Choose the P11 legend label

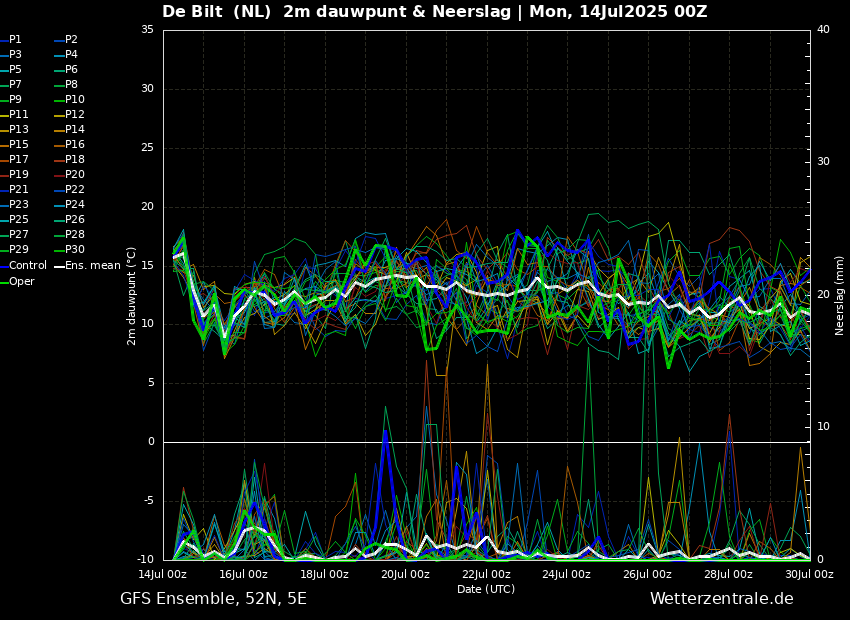point(14,114)
